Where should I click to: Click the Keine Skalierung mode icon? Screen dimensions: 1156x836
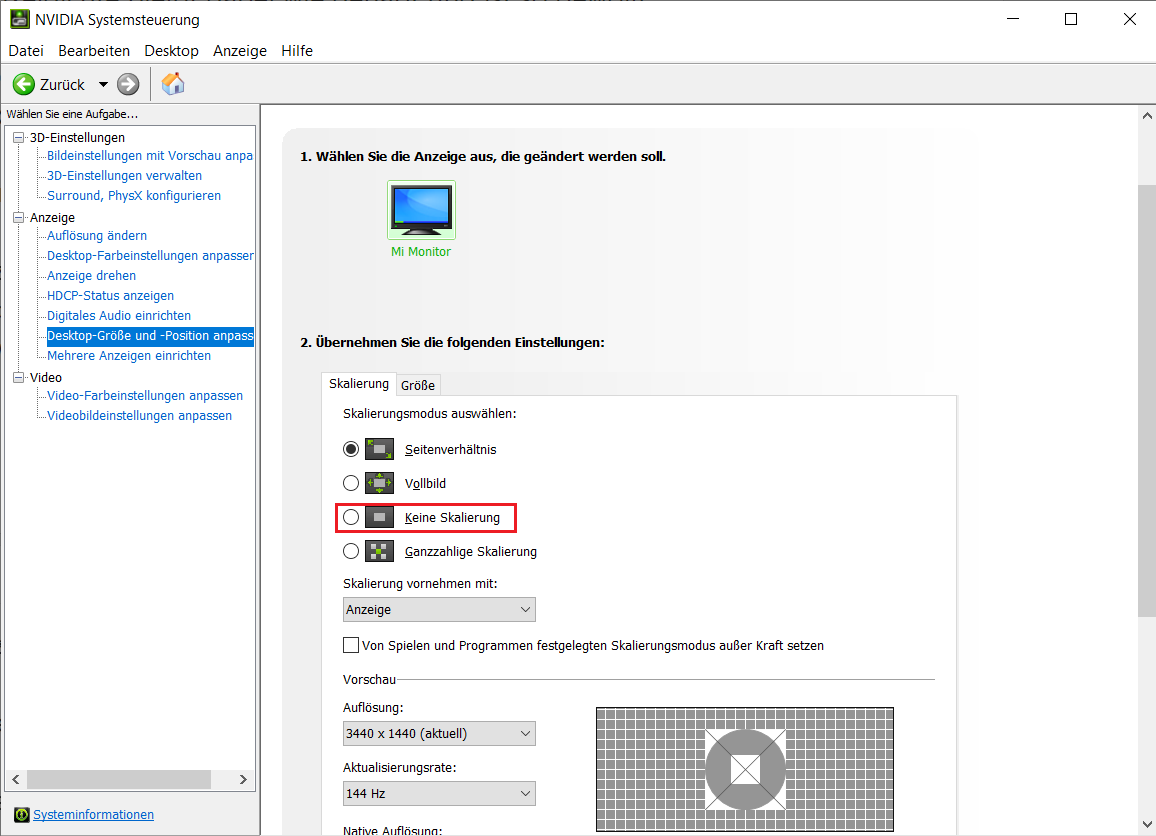[380, 518]
